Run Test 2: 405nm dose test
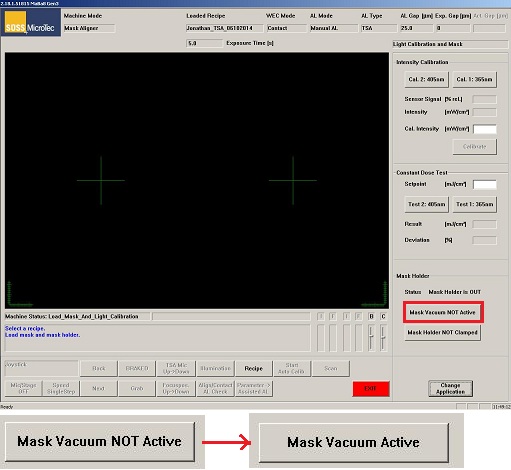The height and width of the screenshot is (470, 511). point(426,204)
